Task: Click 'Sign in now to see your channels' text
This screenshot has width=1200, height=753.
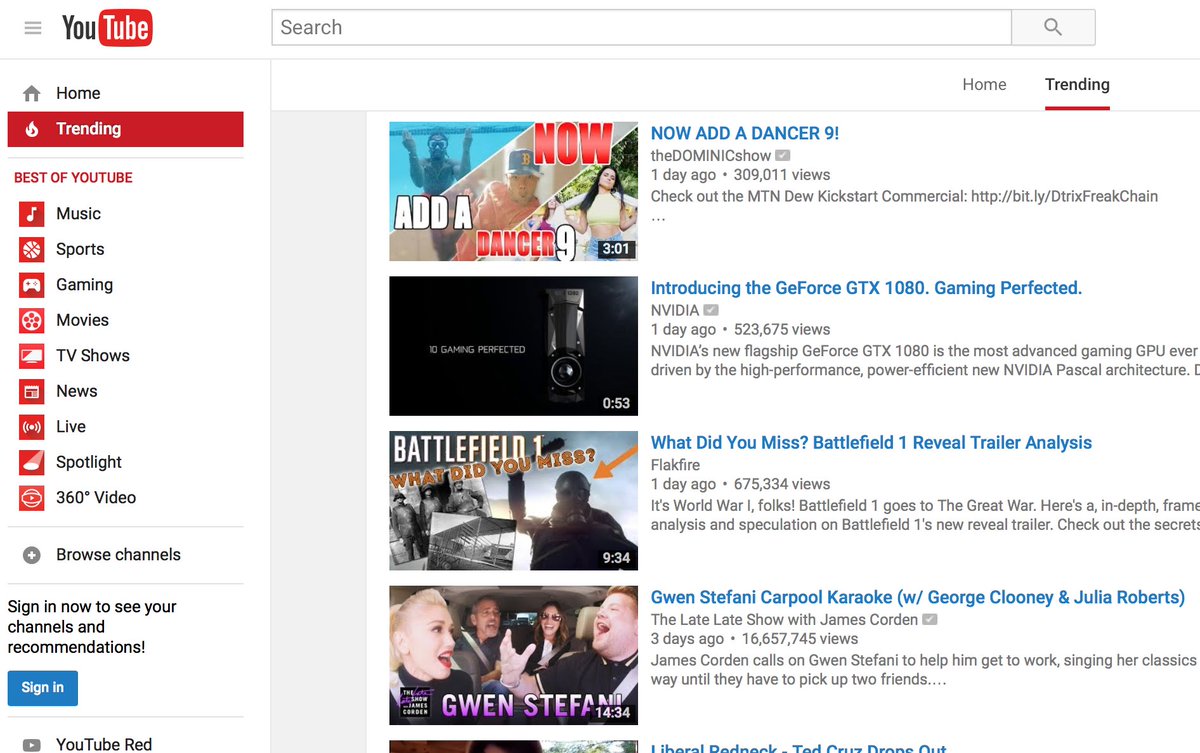Action: point(92,627)
